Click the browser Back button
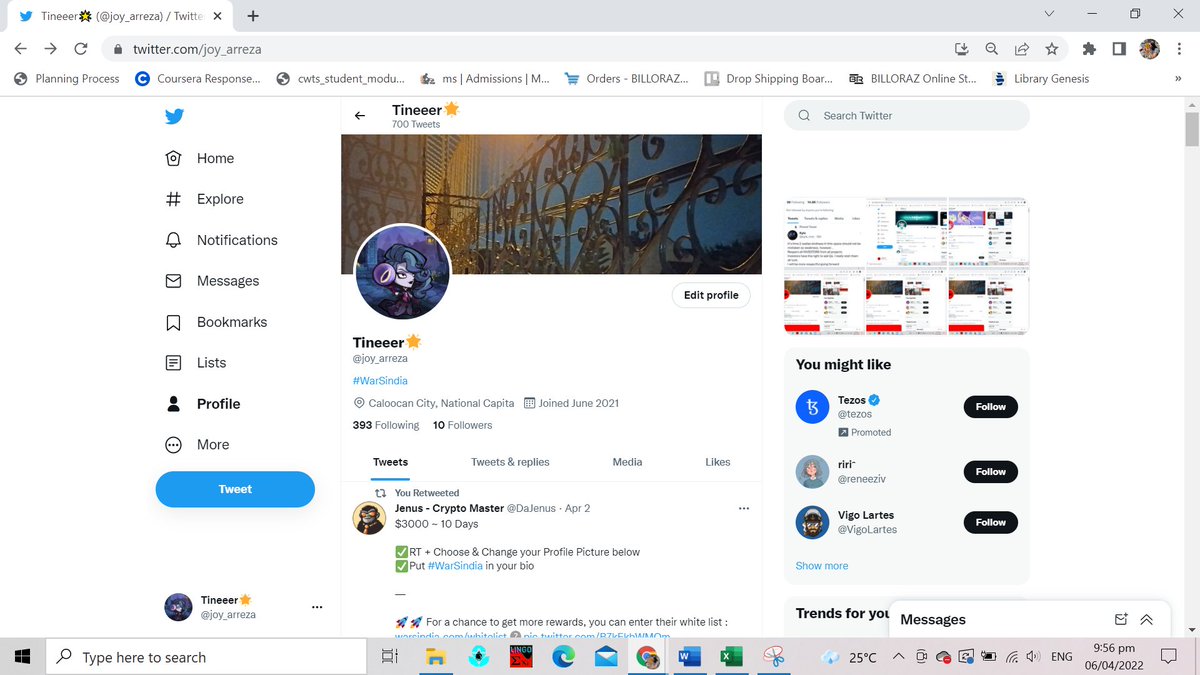The width and height of the screenshot is (1200, 675). coord(21,48)
